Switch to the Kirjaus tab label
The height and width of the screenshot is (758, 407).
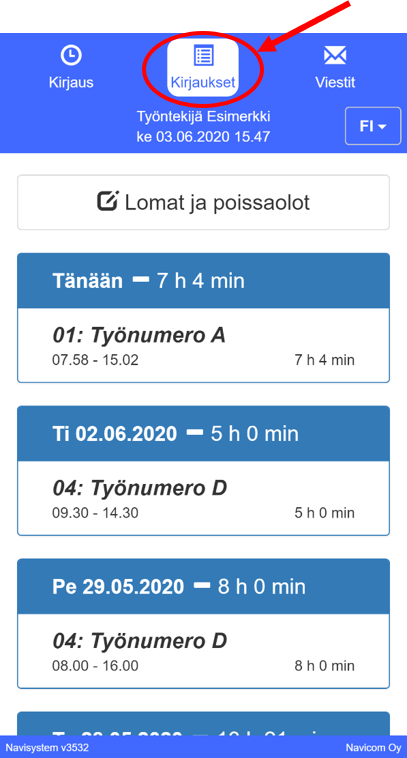pyautogui.click(x=71, y=82)
